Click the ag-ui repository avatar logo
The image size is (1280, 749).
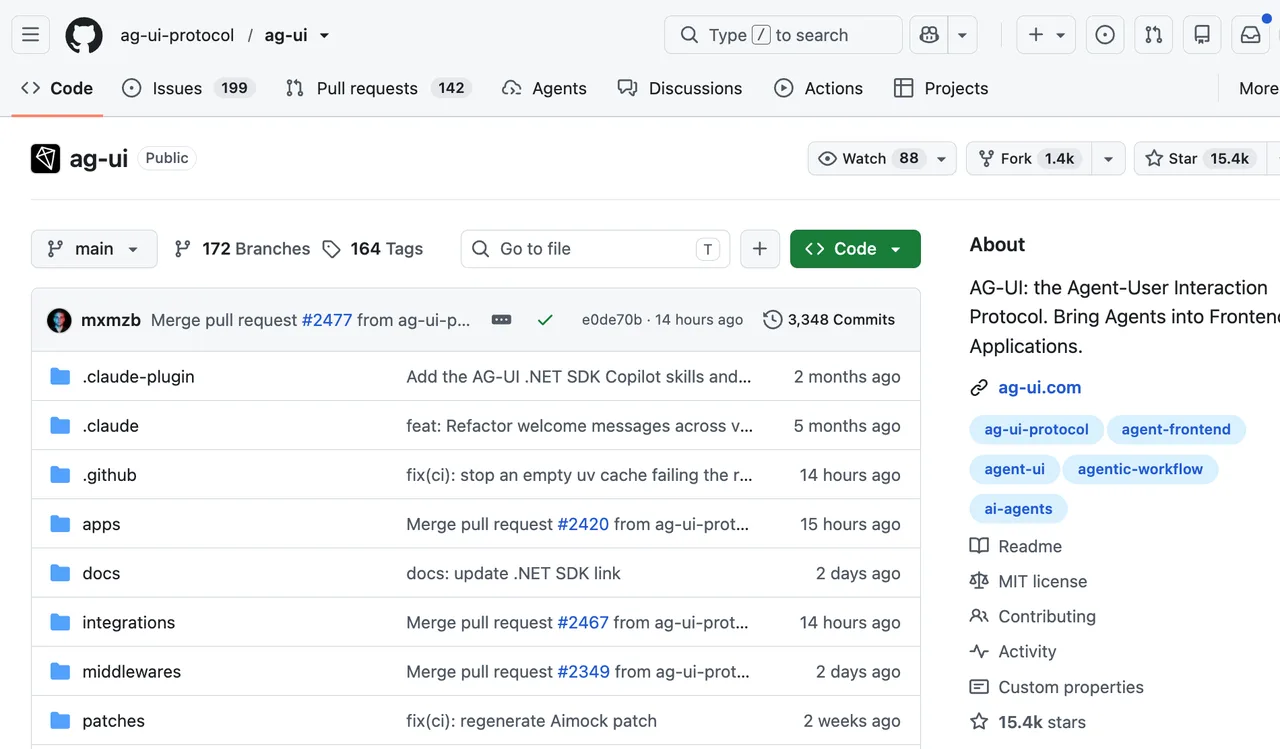pos(45,158)
